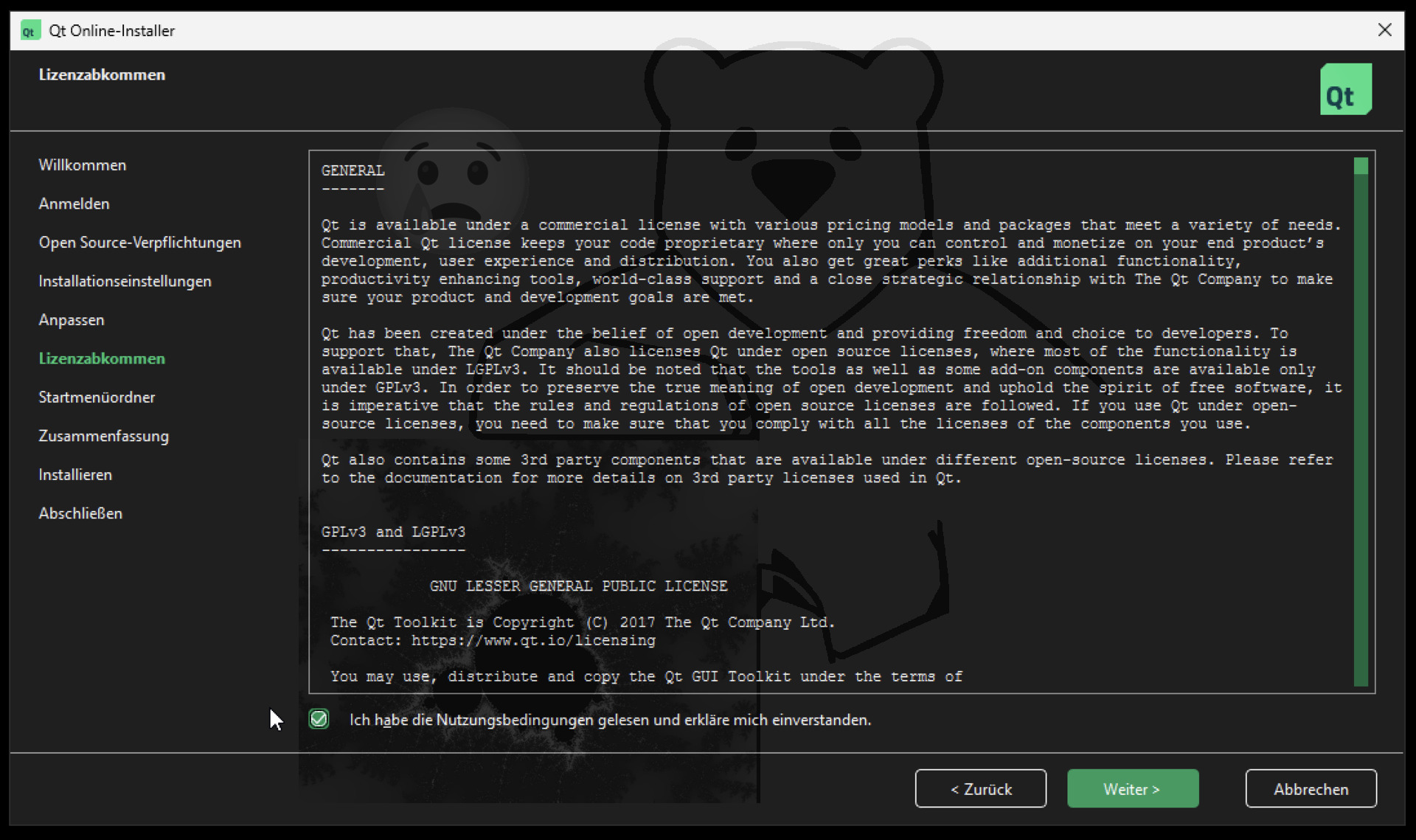Click the Anpassen sidebar entry
The width and height of the screenshot is (1416, 840).
tap(72, 320)
